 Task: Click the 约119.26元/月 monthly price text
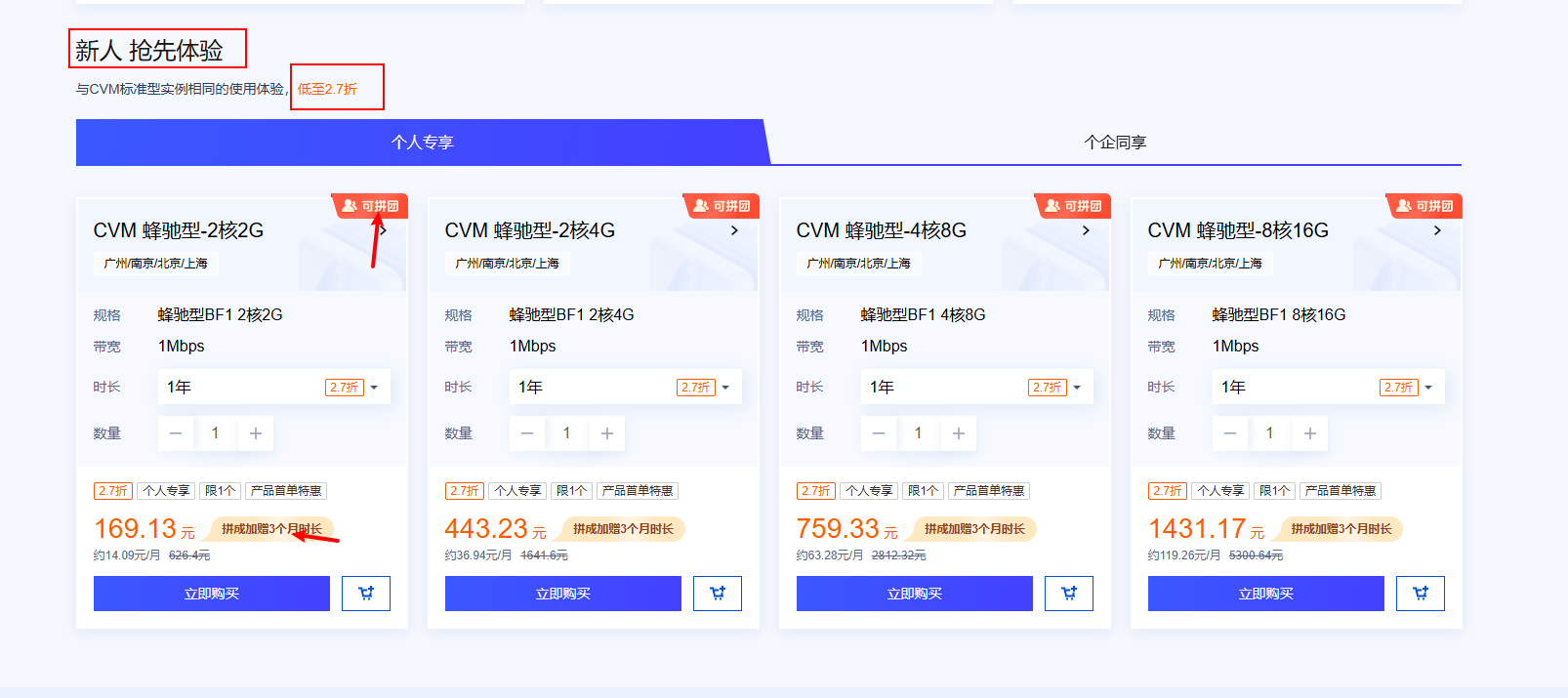click(1184, 555)
